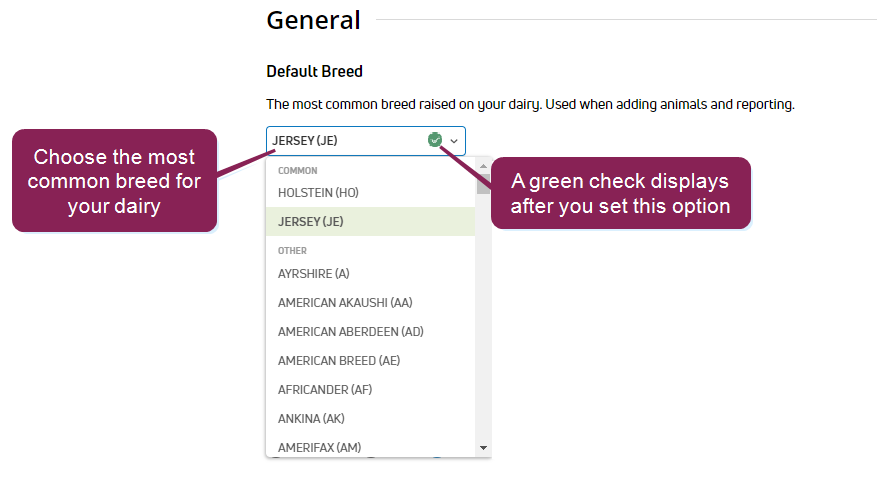Click the 'Choose the most common breed' callout

point(114,181)
